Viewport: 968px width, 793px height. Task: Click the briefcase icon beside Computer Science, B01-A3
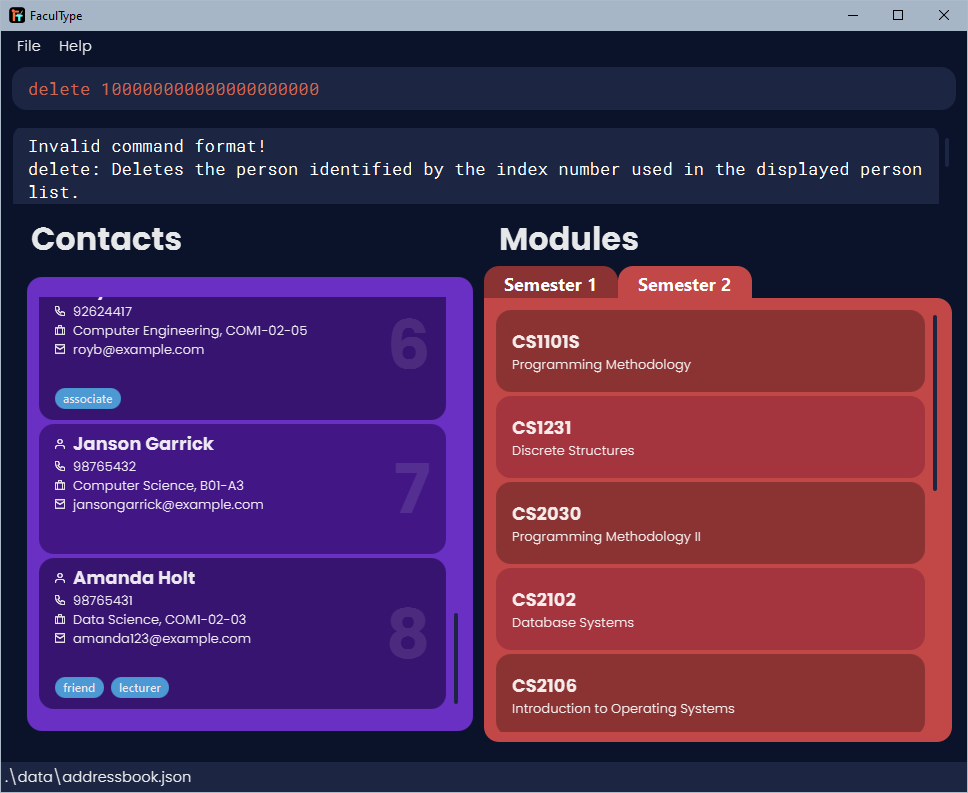coord(60,485)
